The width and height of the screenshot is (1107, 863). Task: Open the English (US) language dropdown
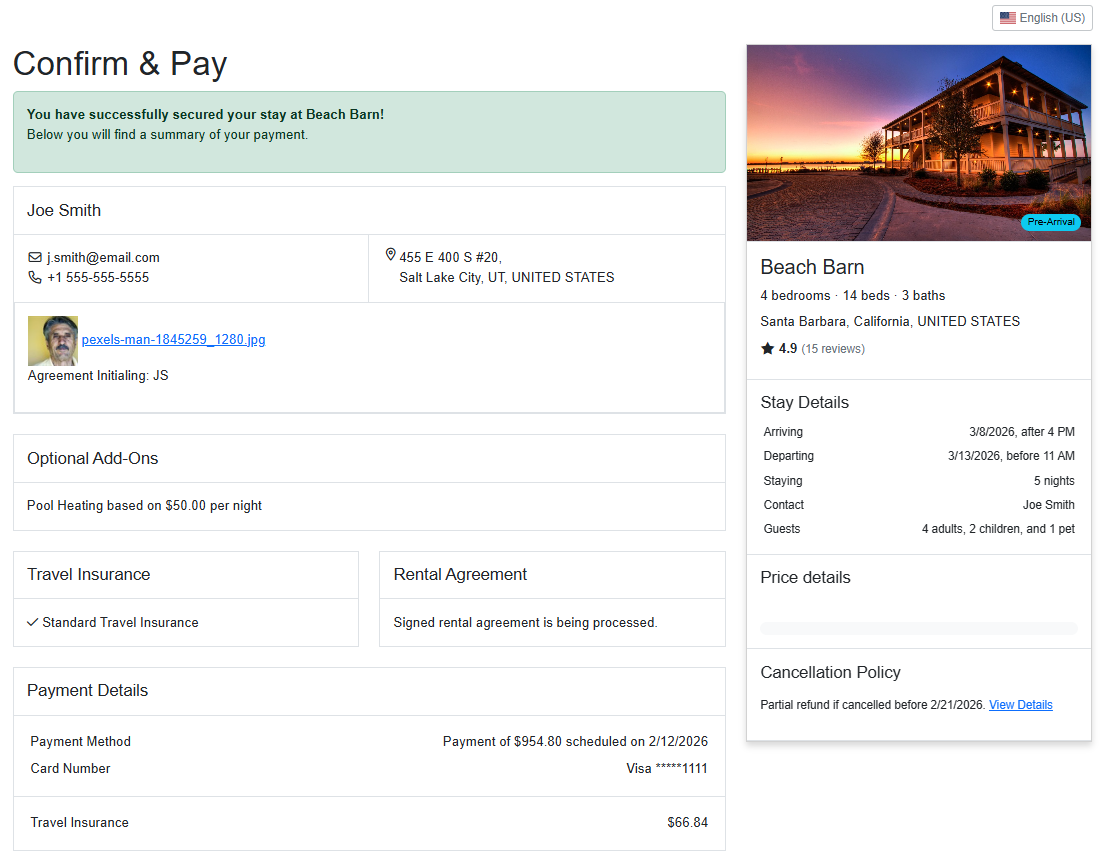pos(1042,17)
